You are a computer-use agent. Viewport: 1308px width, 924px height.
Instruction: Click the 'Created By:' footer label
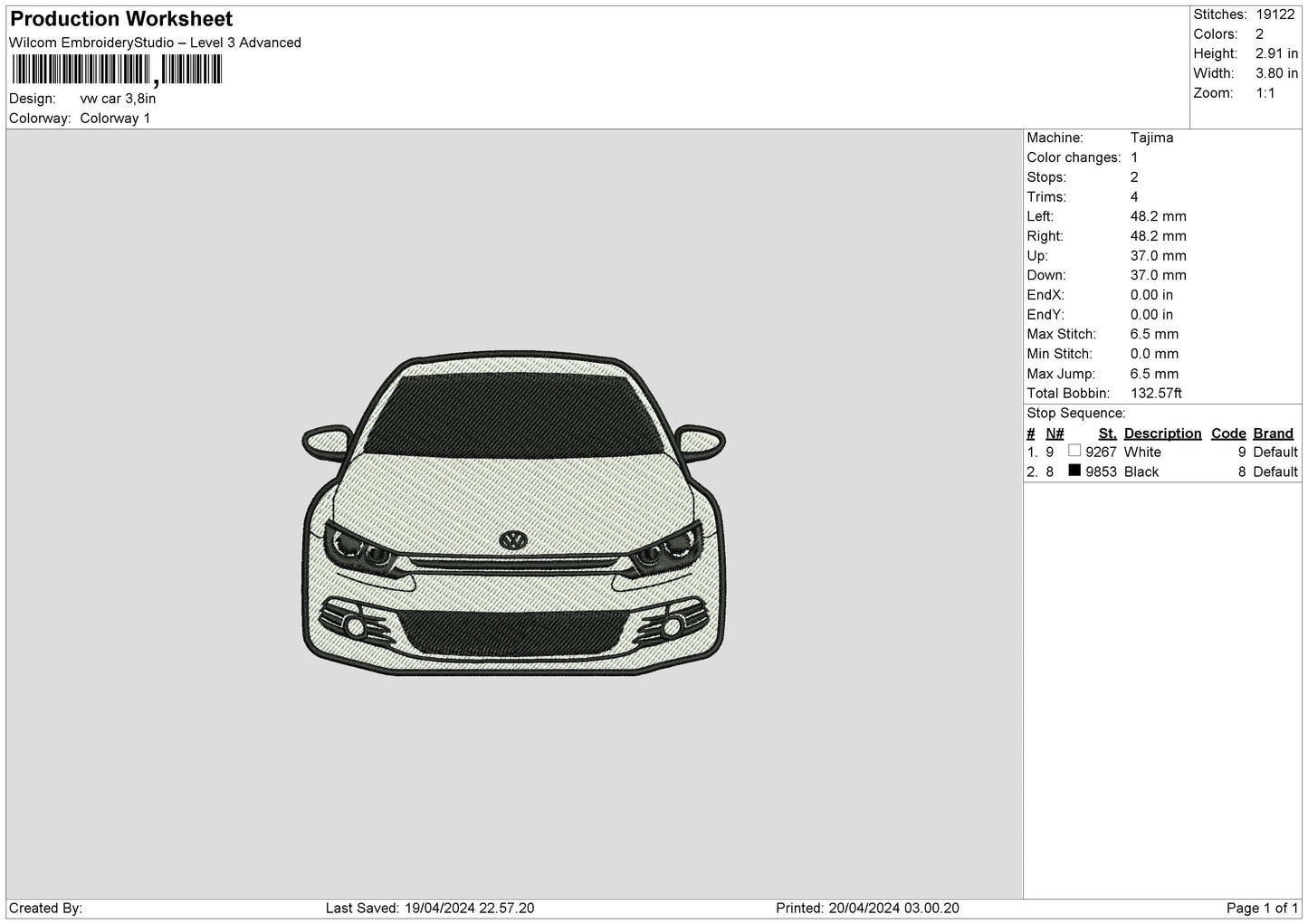click(x=46, y=909)
